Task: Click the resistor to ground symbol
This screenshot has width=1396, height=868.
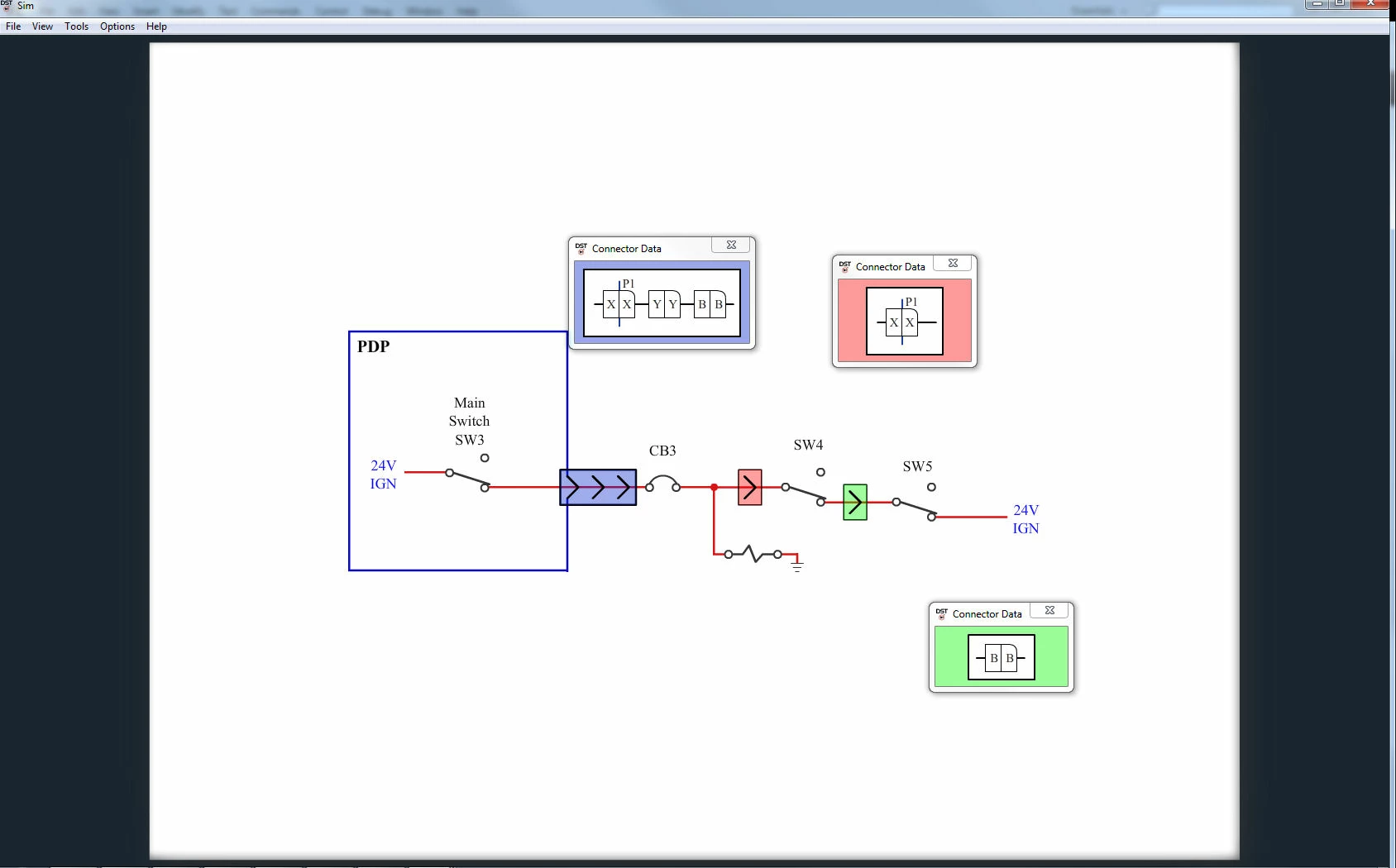Action: tap(753, 553)
